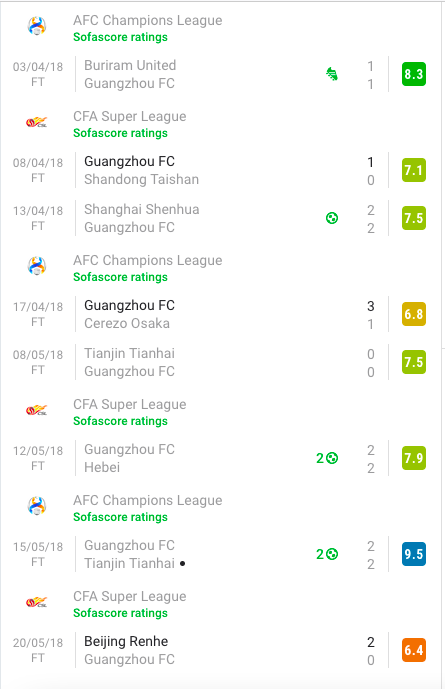Select the yellow 6.8 rating badge
Screen dimensions: 445x689
click(414, 314)
